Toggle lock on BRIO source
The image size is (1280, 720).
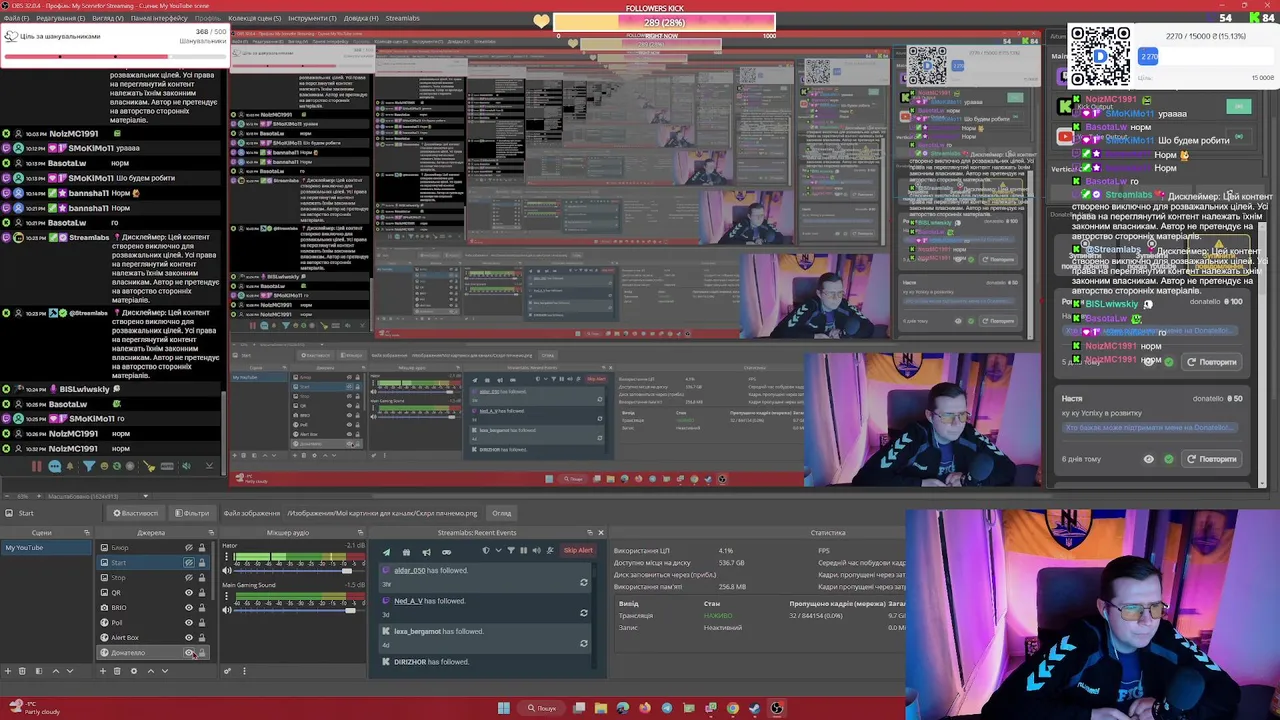click(201, 608)
